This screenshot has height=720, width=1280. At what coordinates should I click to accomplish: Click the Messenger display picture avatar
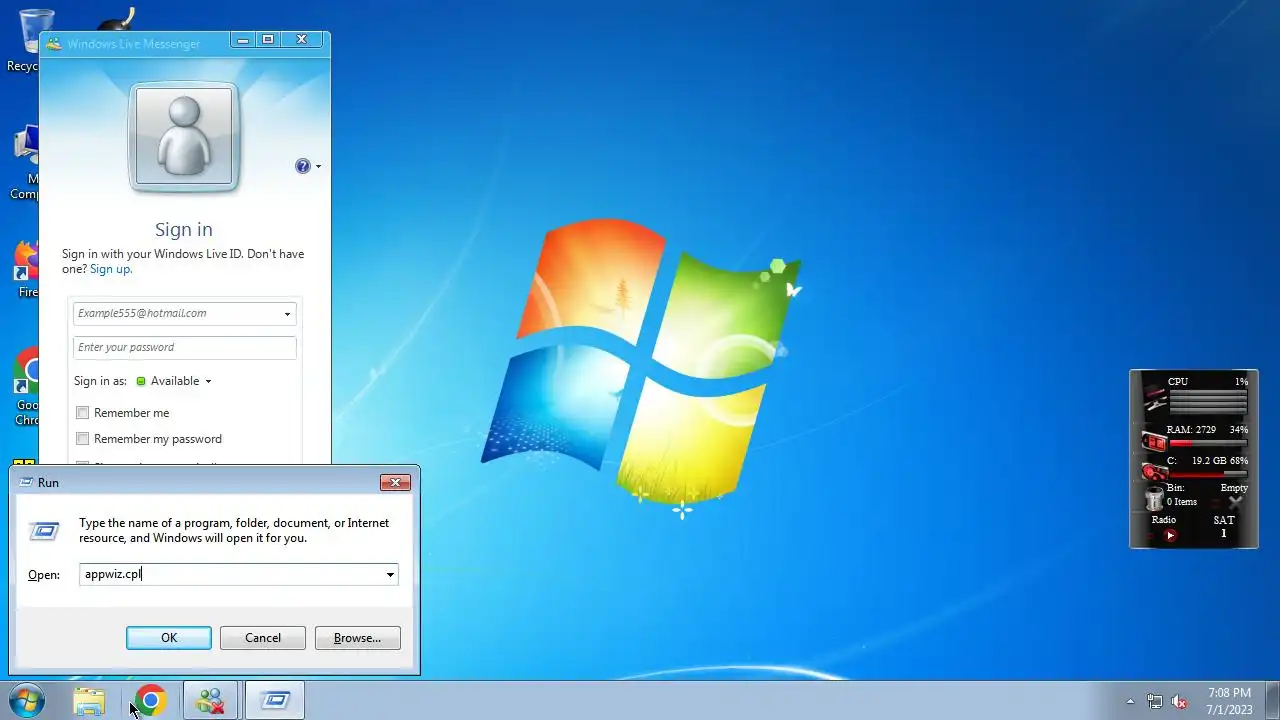coord(184,137)
